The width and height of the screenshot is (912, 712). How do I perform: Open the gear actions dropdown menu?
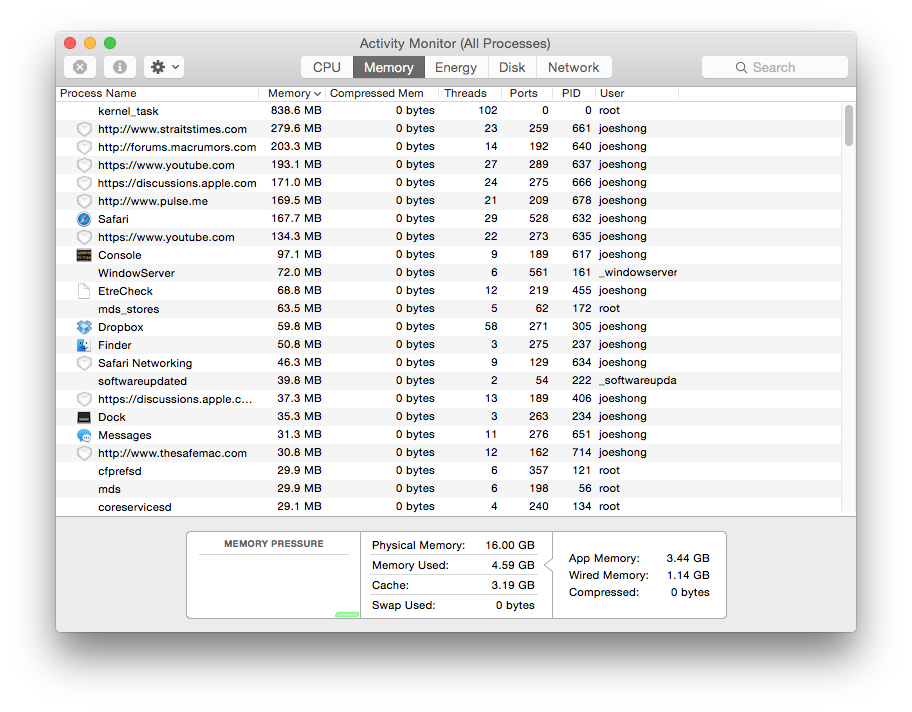[x=164, y=67]
